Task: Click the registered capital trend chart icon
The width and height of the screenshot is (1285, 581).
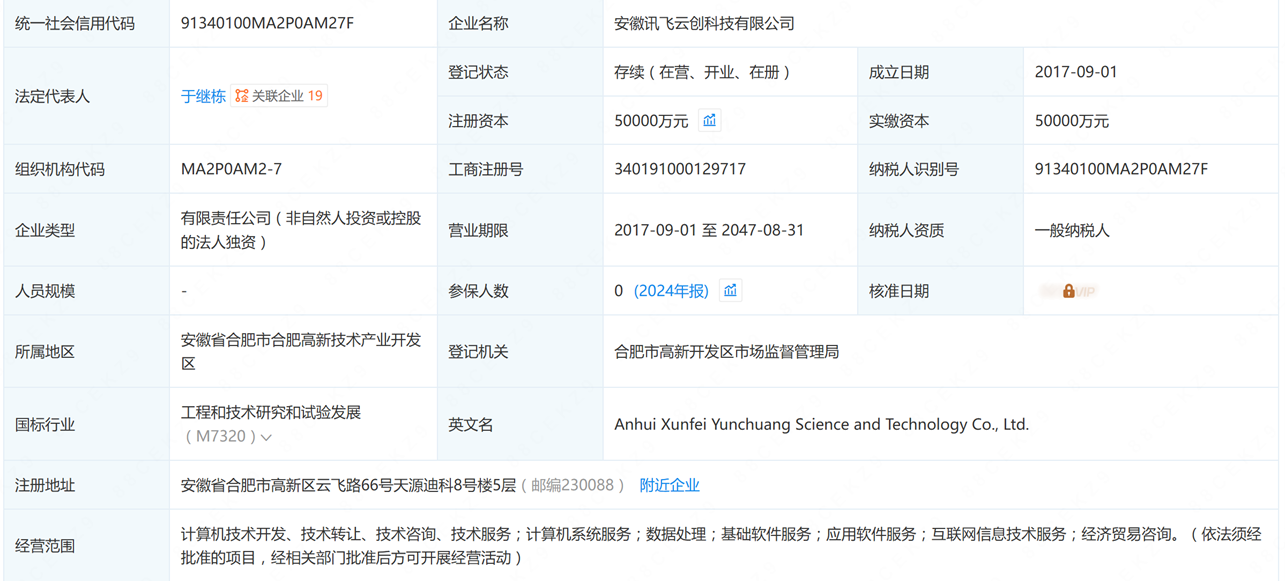Action: (x=709, y=121)
